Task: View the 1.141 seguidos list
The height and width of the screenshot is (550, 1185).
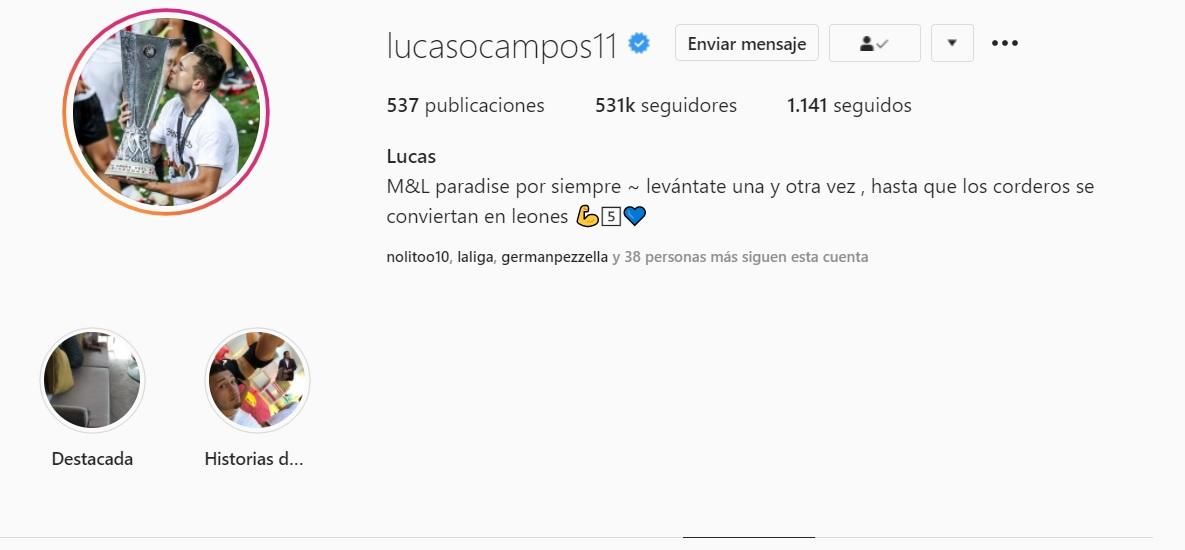Action: (x=849, y=105)
